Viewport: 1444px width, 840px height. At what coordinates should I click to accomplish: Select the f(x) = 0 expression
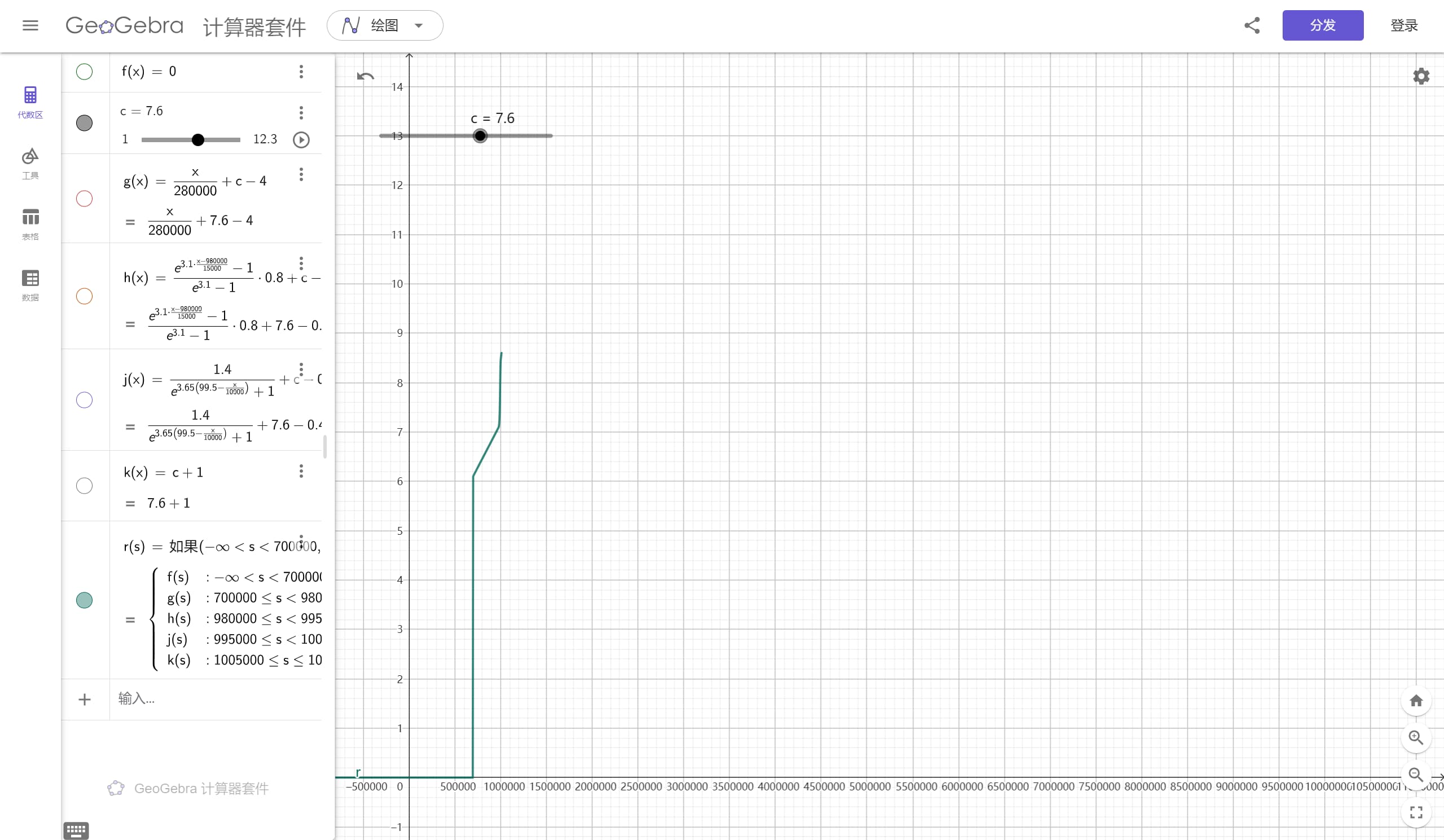(x=149, y=72)
